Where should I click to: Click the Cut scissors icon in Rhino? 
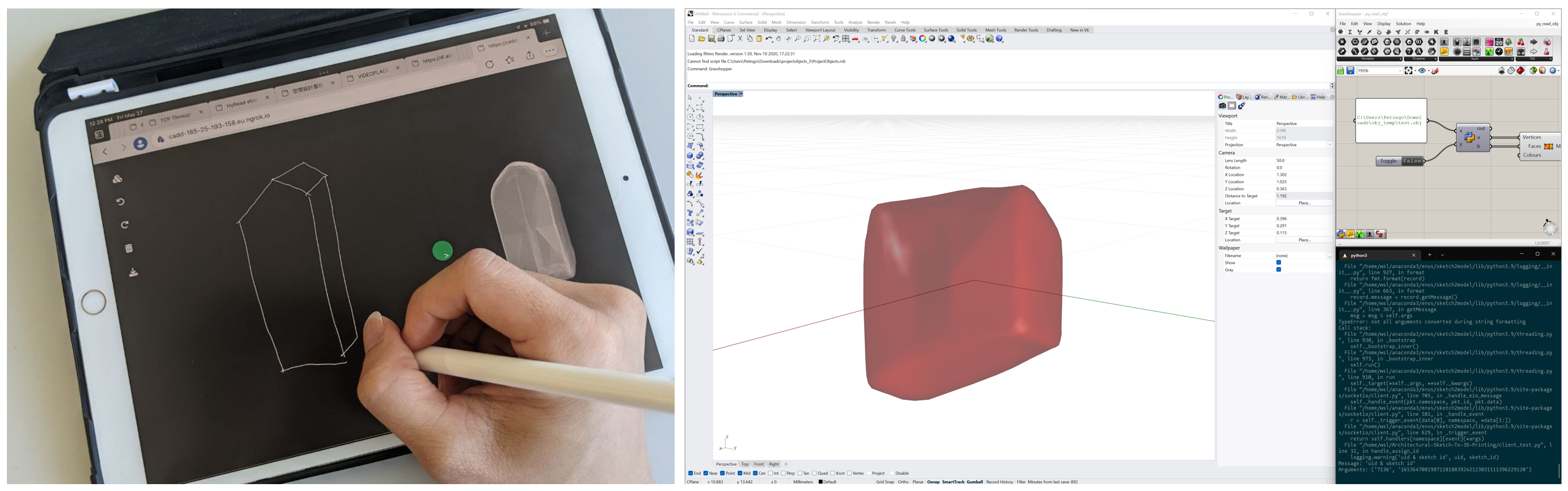pos(740,39)
